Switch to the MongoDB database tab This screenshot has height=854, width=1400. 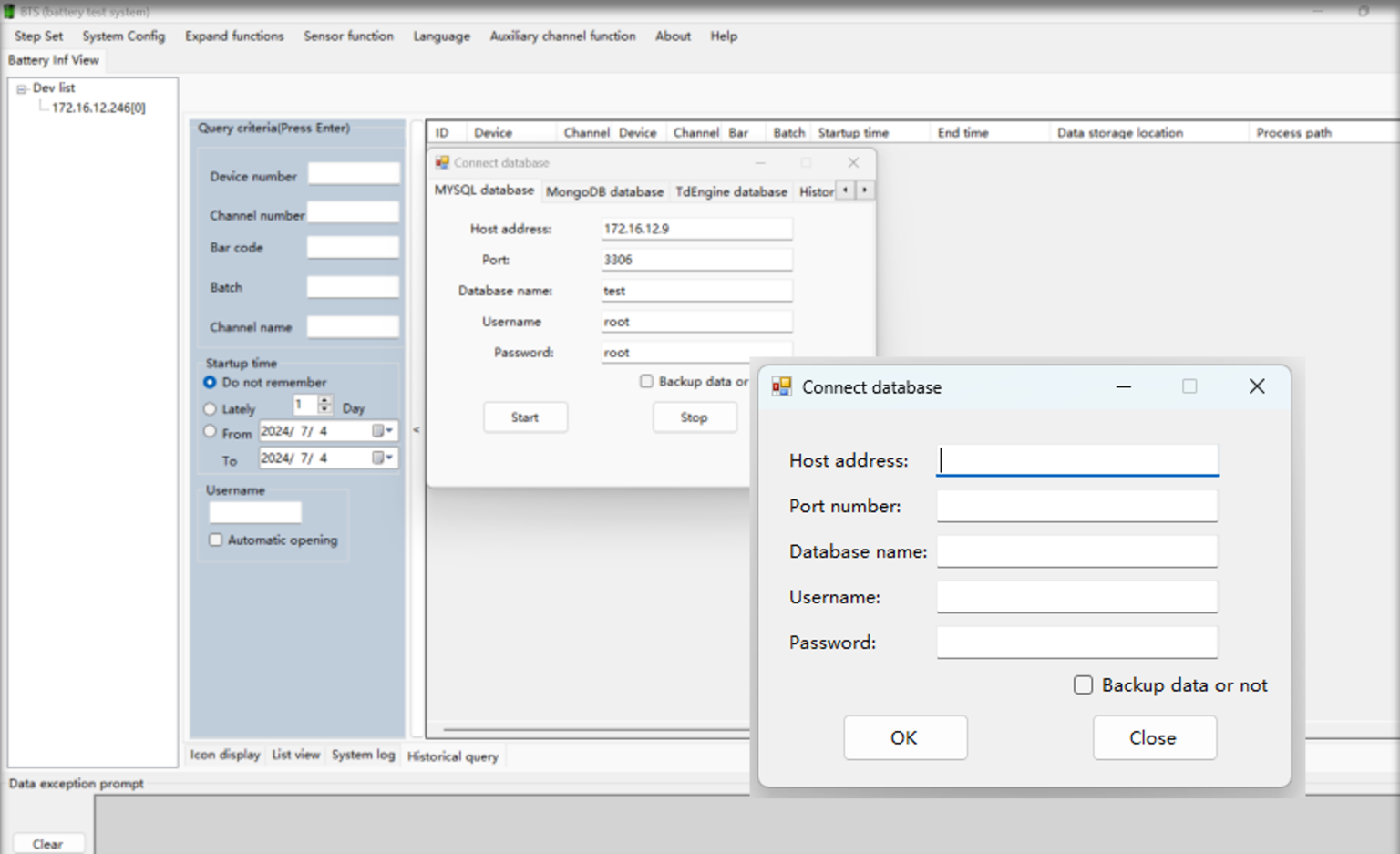(x=605, y=191)
